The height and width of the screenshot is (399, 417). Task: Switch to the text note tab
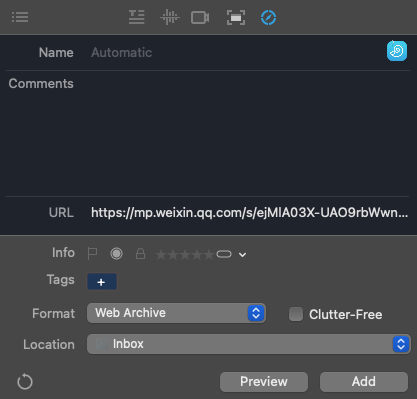(137, 17)
